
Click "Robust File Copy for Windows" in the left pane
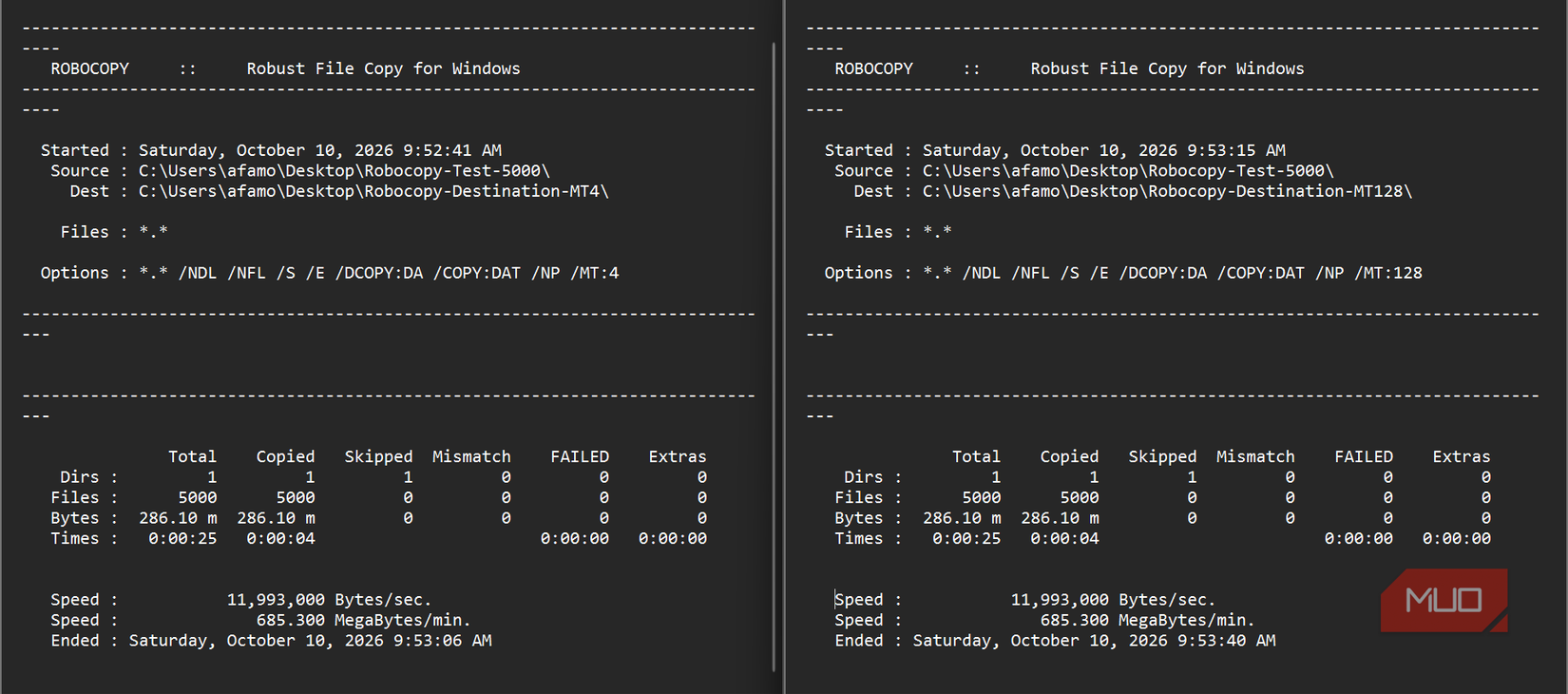383,68
